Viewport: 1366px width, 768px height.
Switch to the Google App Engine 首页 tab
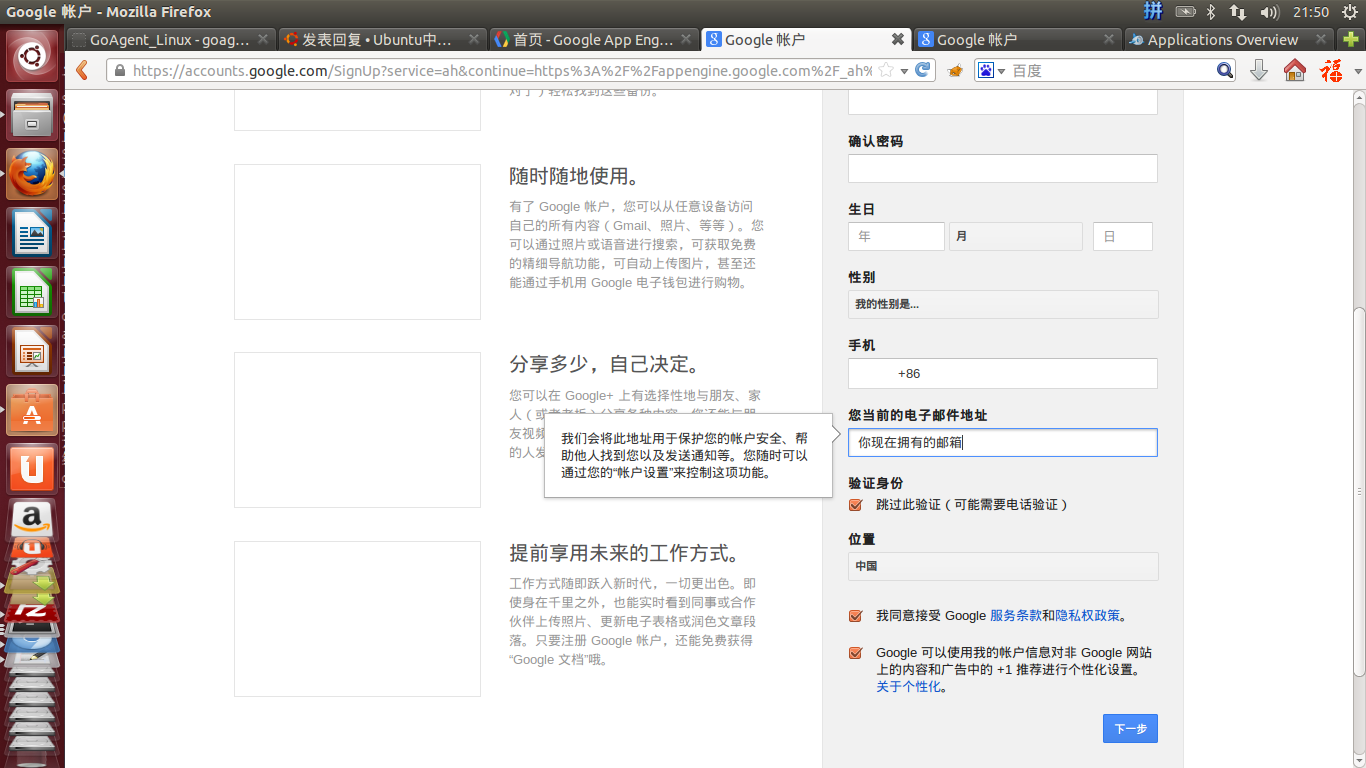coord(592,40)
